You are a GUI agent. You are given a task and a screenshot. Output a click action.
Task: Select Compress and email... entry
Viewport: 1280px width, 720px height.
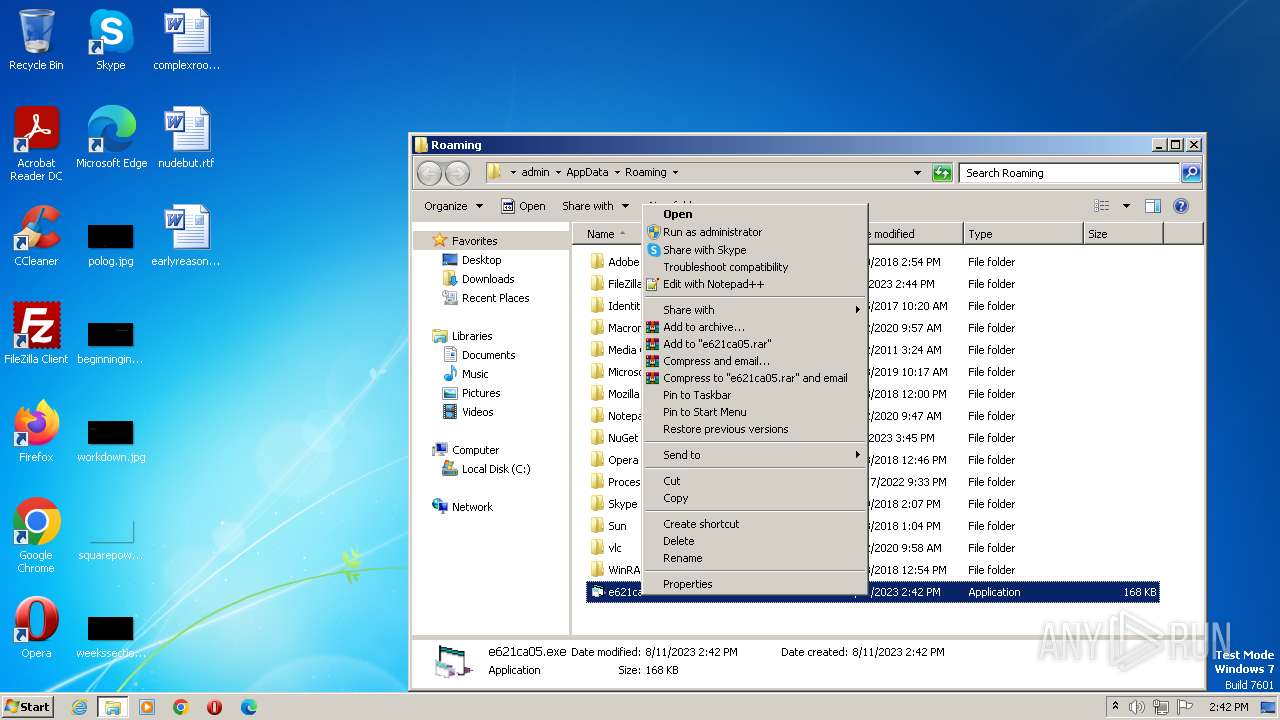pyautogui.click(x=754, y=361)
